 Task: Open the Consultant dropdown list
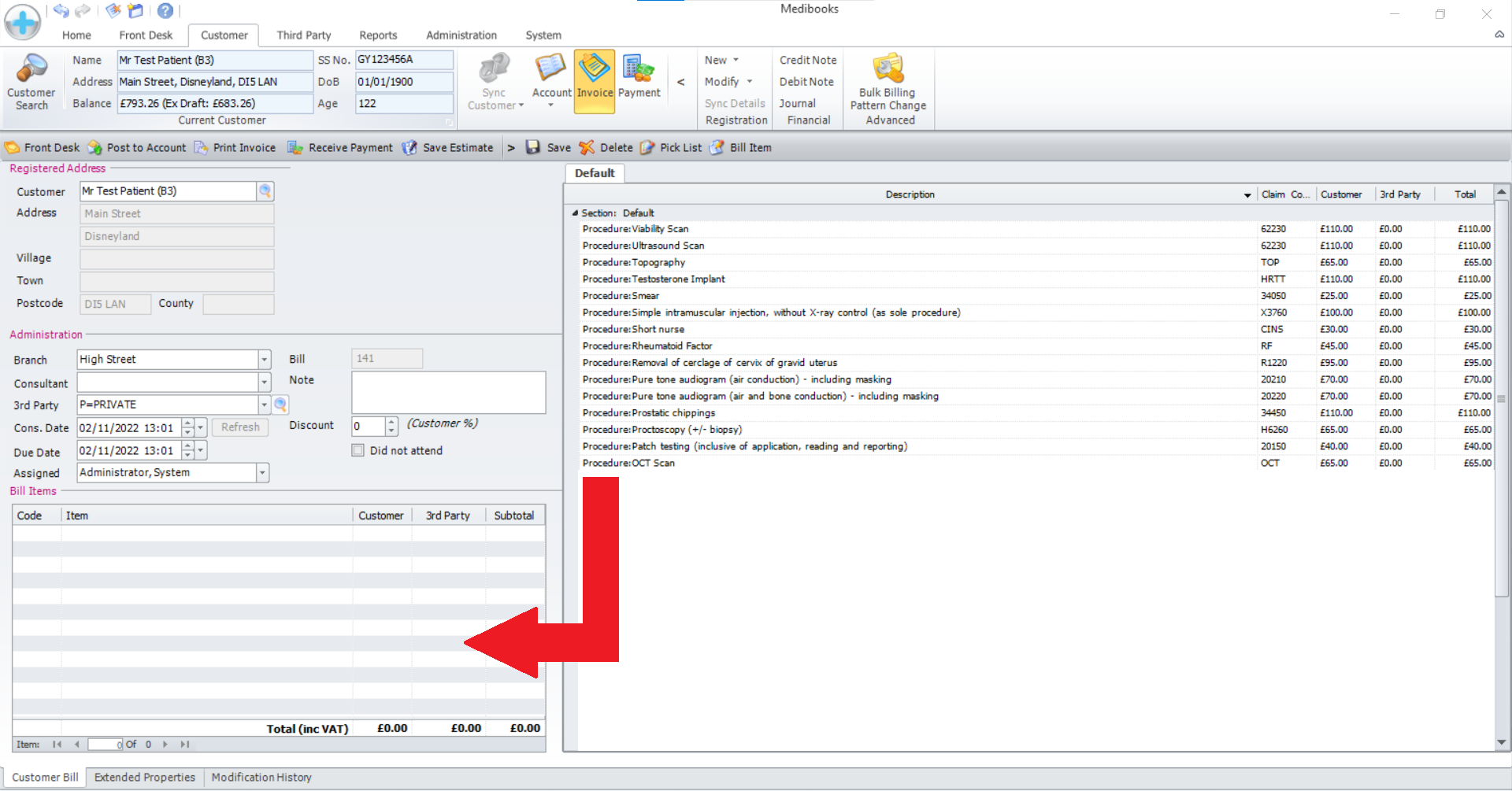pos(264,383)
